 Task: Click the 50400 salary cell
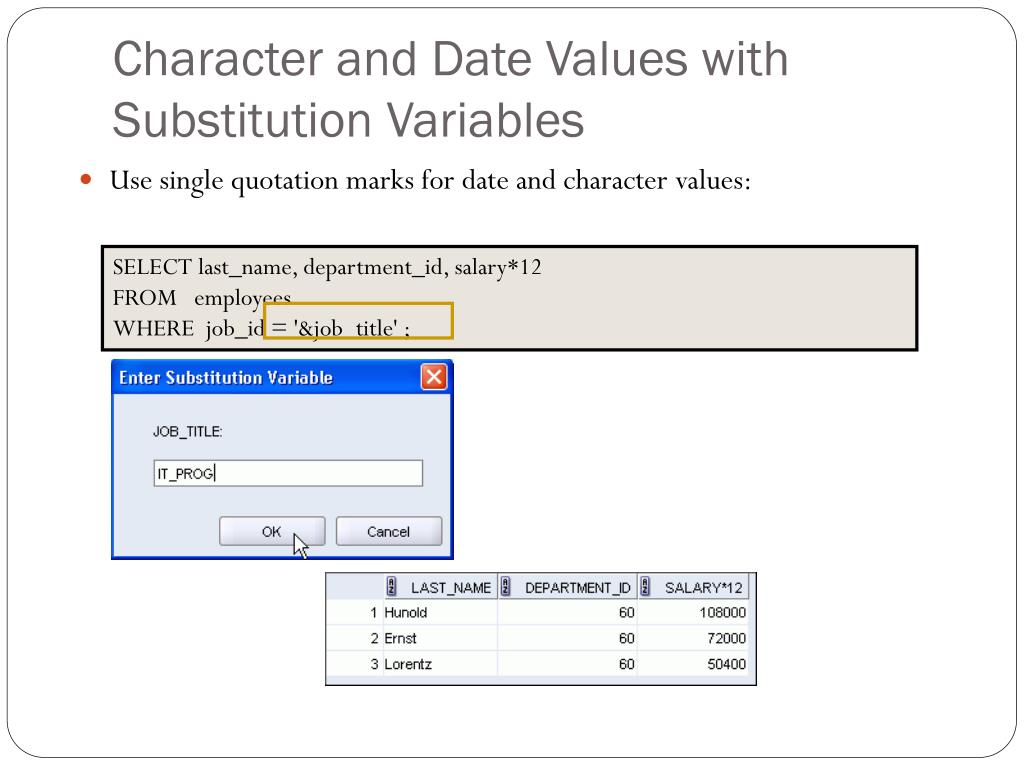click(694, 664)
